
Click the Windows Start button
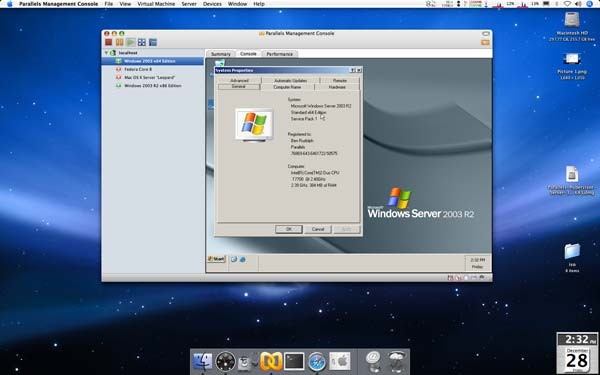(x=216, y=259)
